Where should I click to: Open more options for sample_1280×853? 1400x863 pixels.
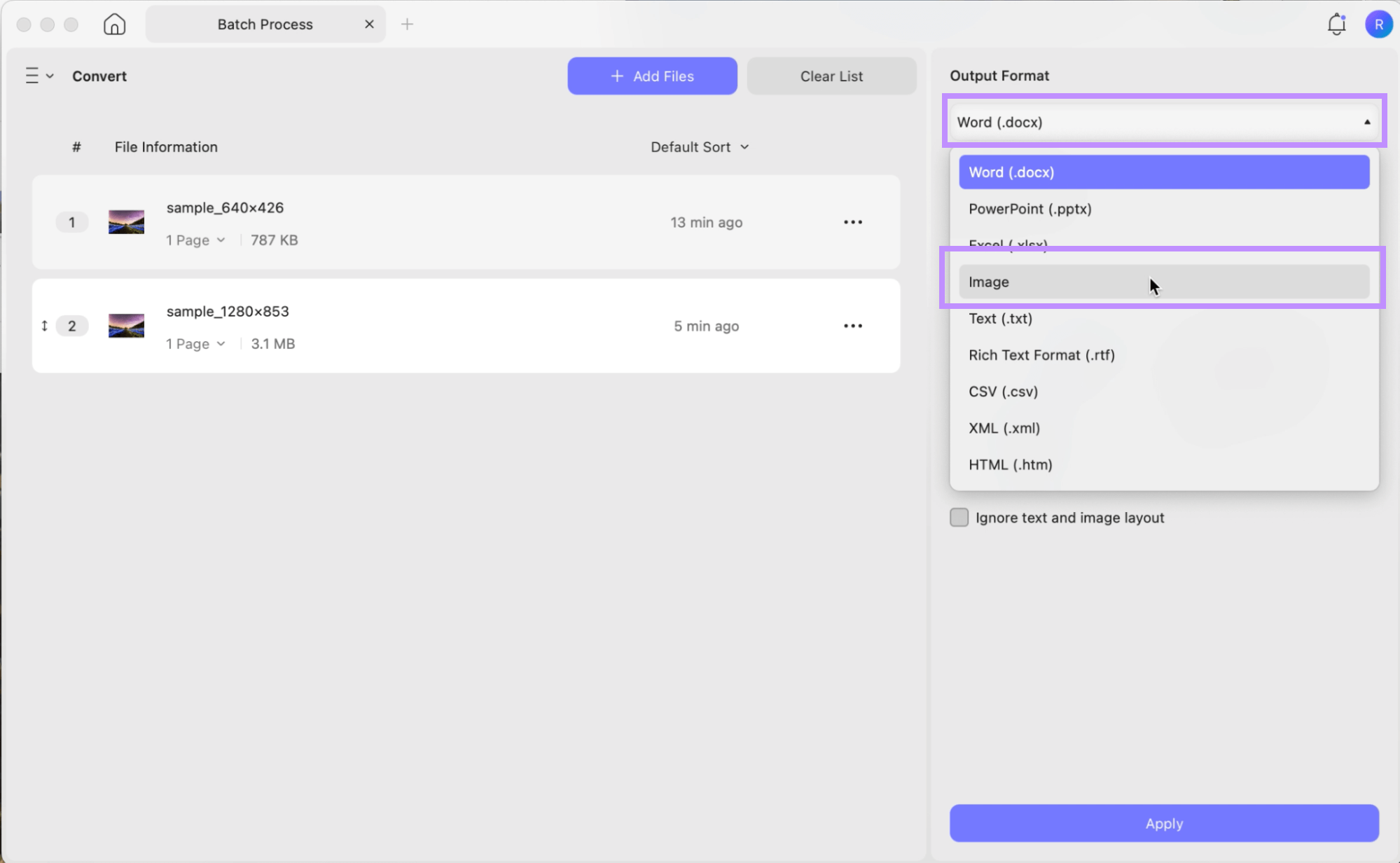[x=852, y=326]
